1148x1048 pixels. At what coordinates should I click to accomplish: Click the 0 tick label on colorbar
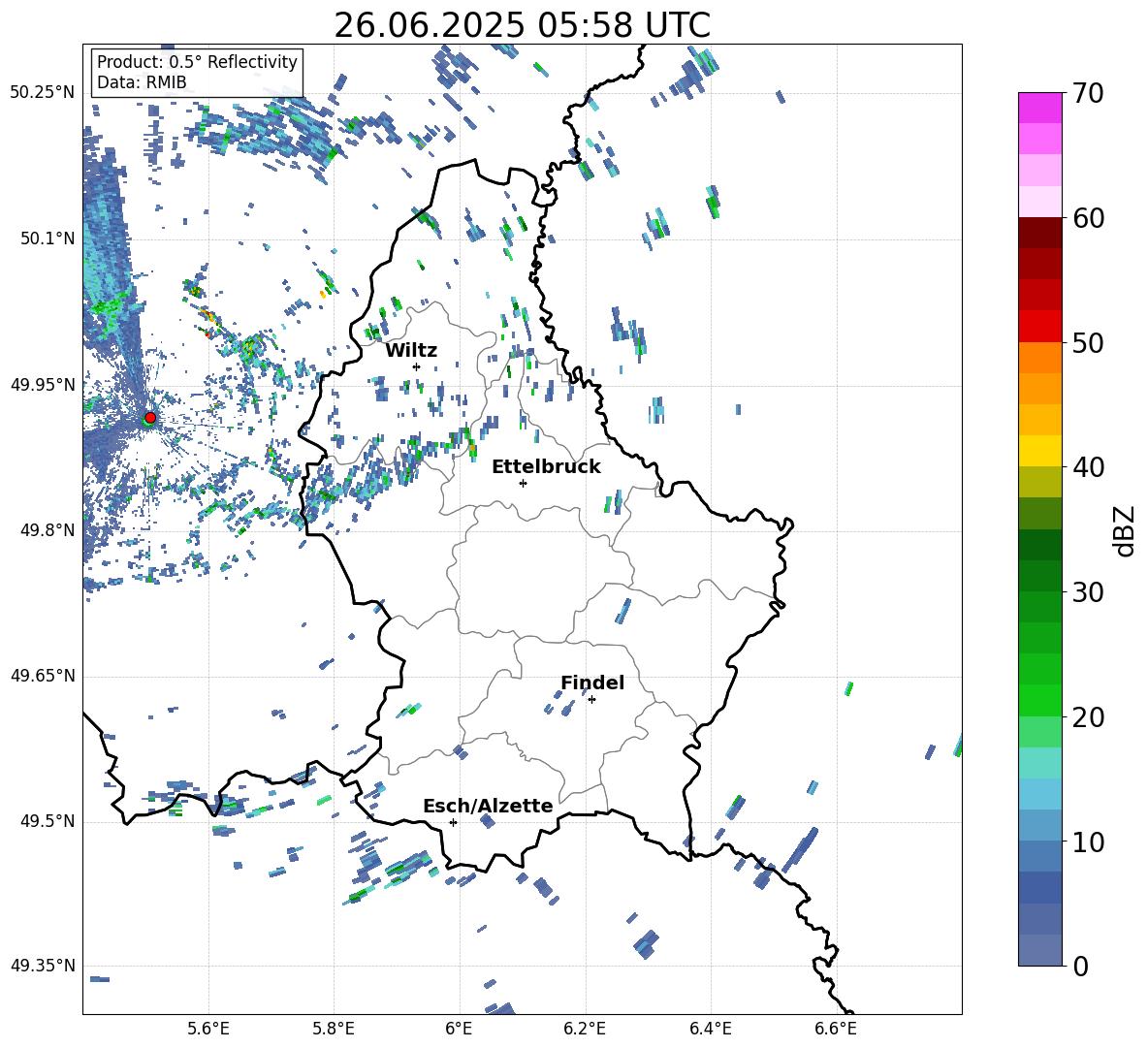click(x=1080, y=966)
